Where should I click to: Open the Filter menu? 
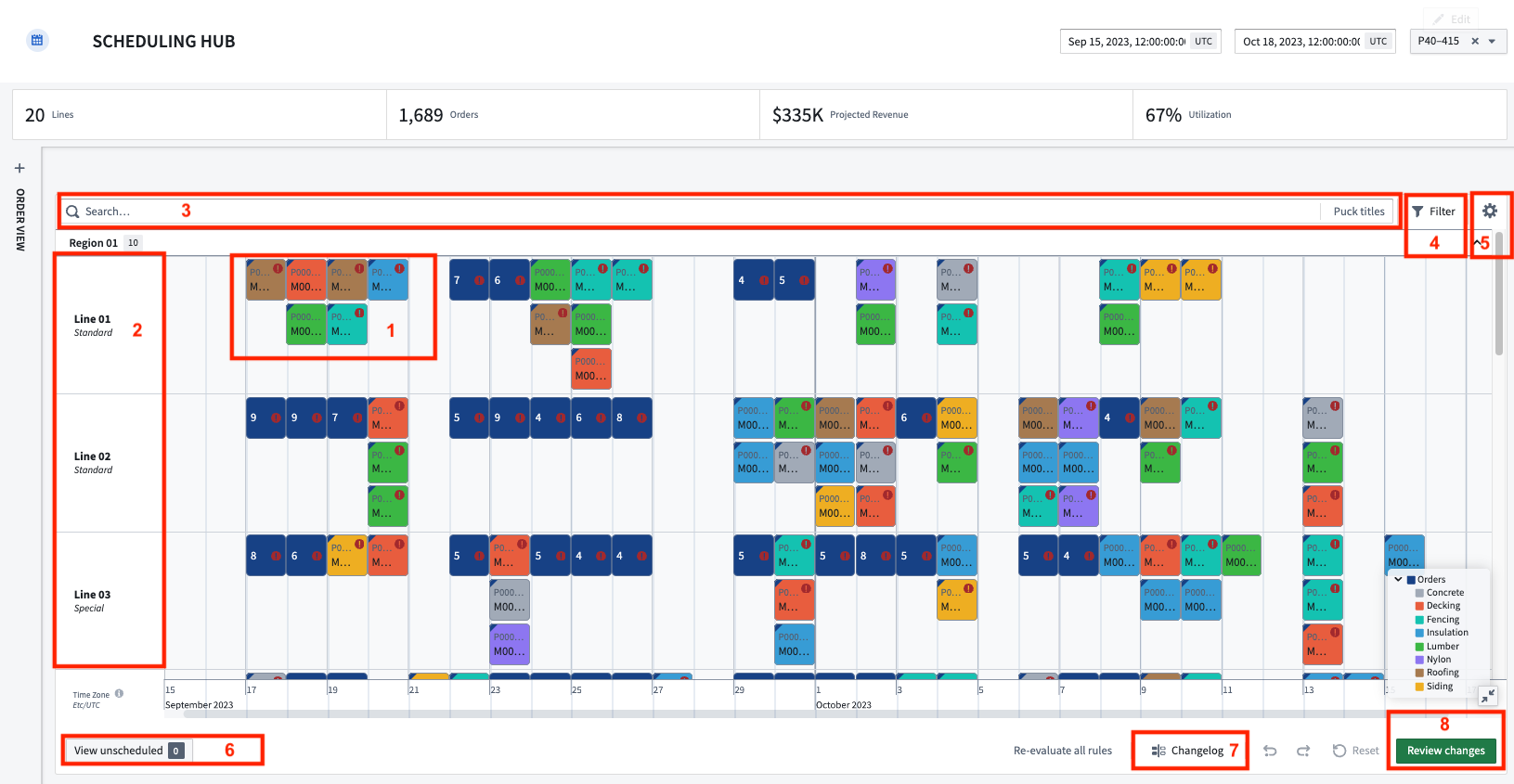(1434, 212)
